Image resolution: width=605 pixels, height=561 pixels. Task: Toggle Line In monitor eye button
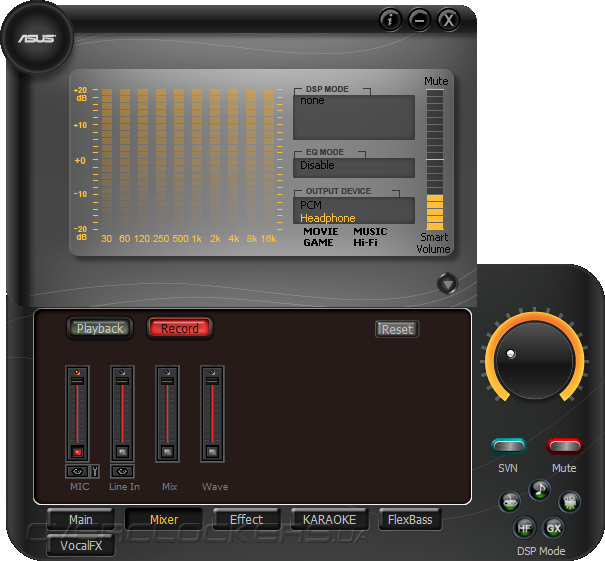click(122, 471)
